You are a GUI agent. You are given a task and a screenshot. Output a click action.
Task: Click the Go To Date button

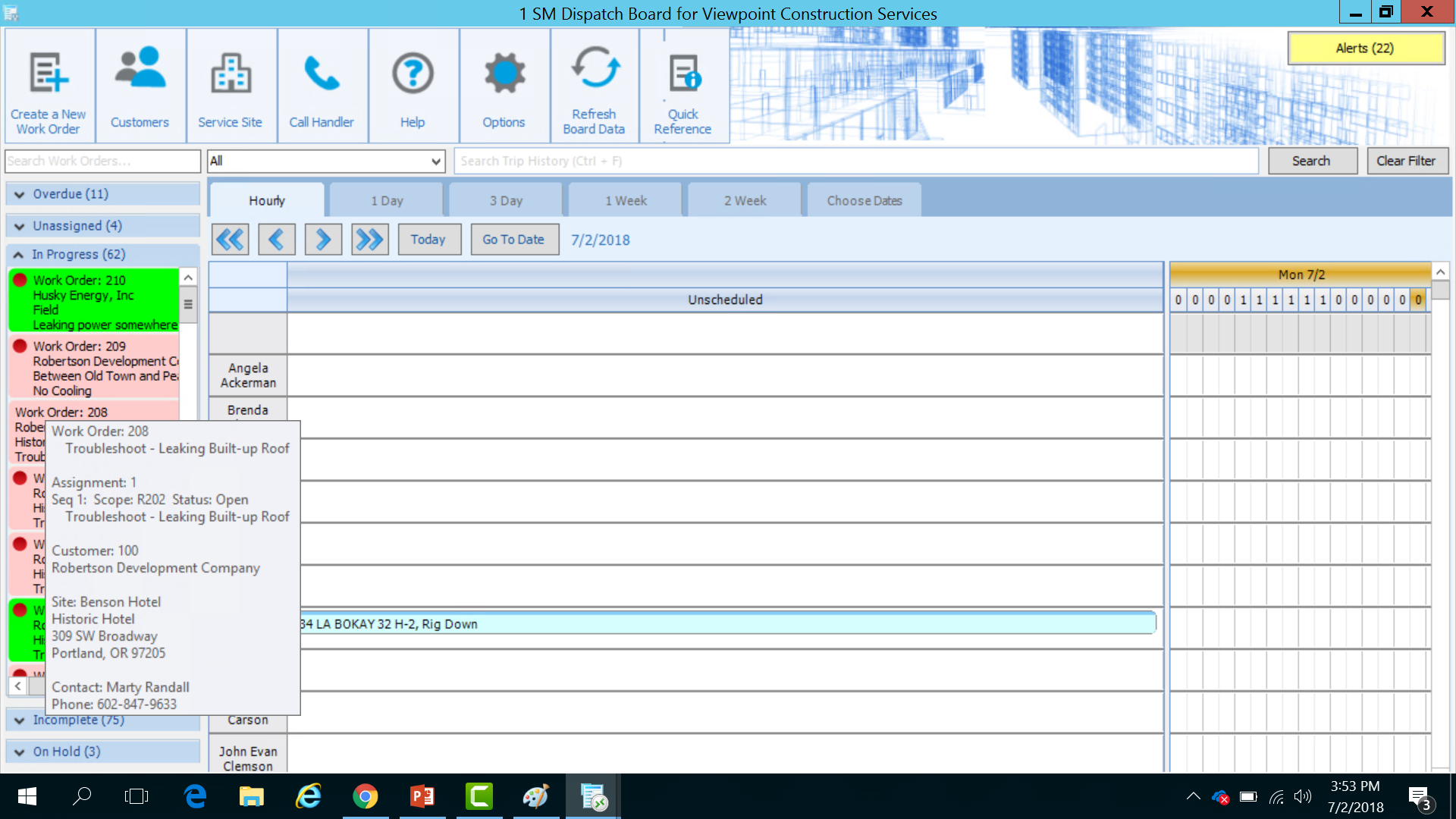coord(513,240)
